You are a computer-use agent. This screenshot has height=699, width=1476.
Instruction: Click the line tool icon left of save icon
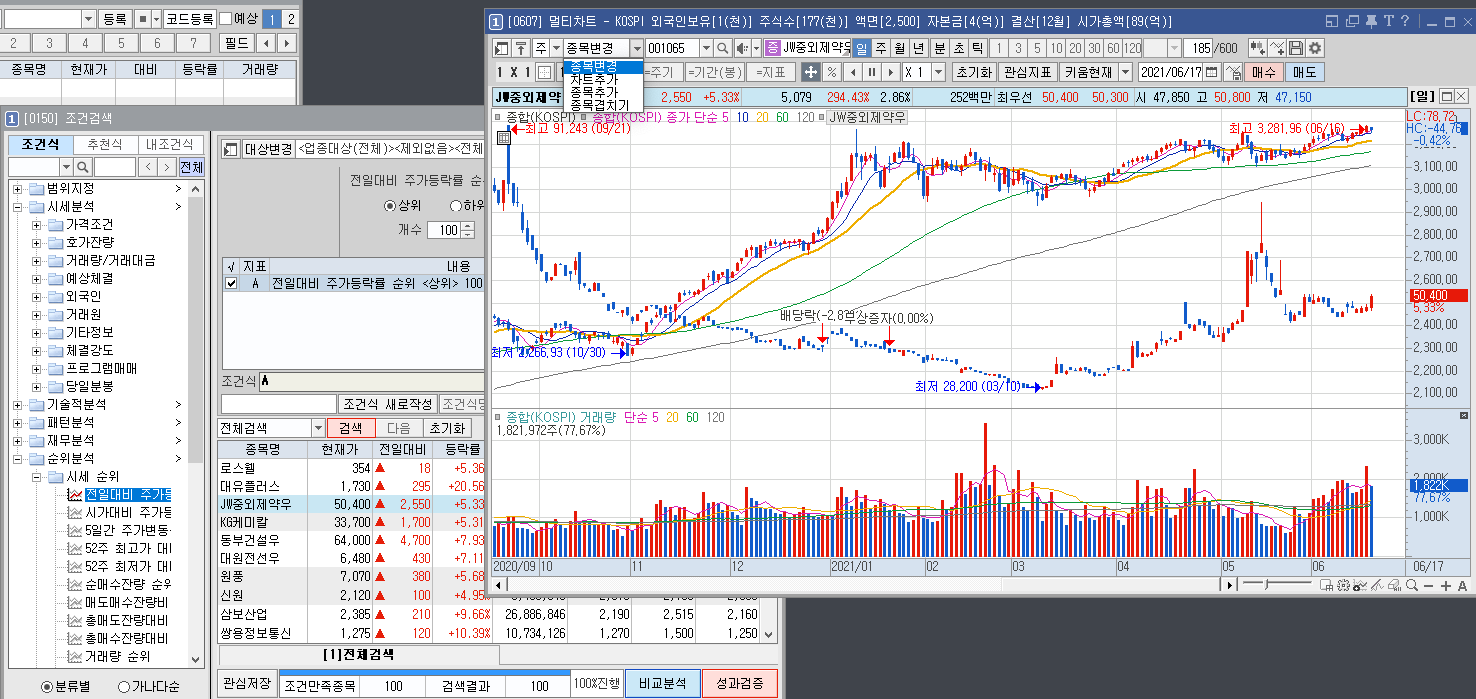(1276, 48)
